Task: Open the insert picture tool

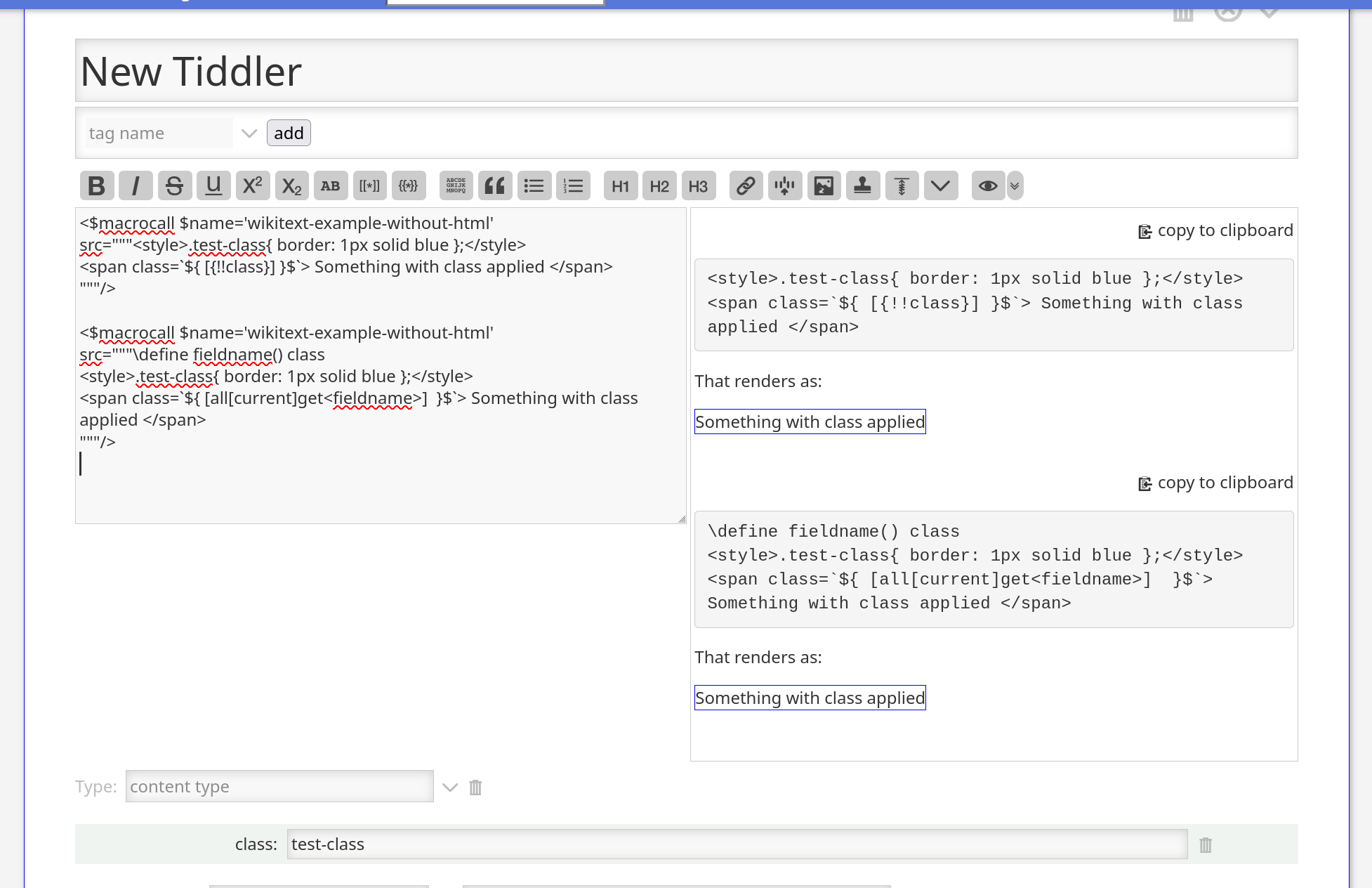Action: [824, 186]
